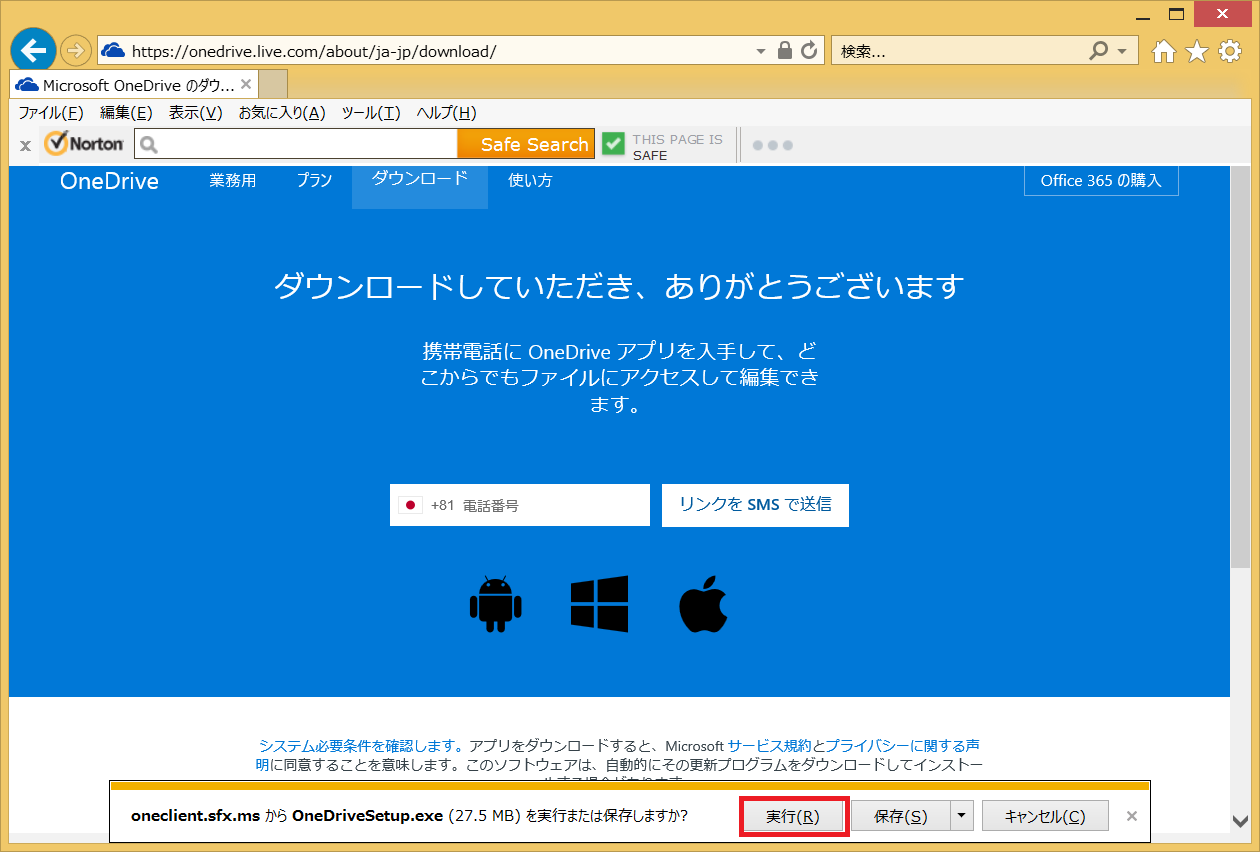Click the vertical scrollbar down arrow
The height and width of the screenshot is (852, 1260).
[x=1240, y=822]
